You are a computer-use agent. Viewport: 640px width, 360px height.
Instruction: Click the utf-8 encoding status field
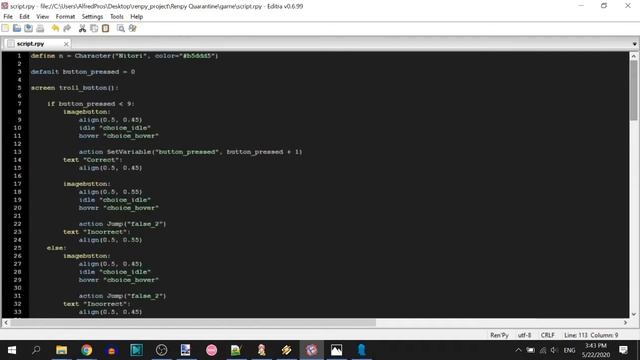pos(524,335)
